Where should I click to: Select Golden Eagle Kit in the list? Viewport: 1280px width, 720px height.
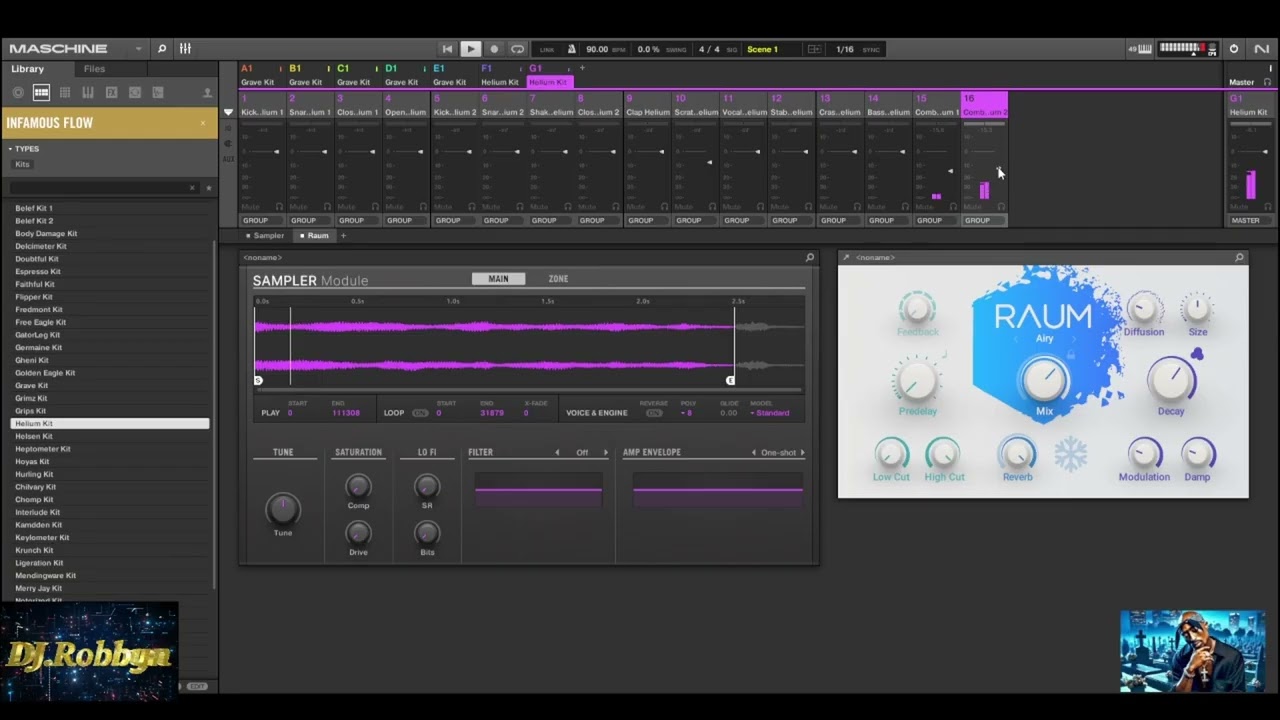click(110, 373)
